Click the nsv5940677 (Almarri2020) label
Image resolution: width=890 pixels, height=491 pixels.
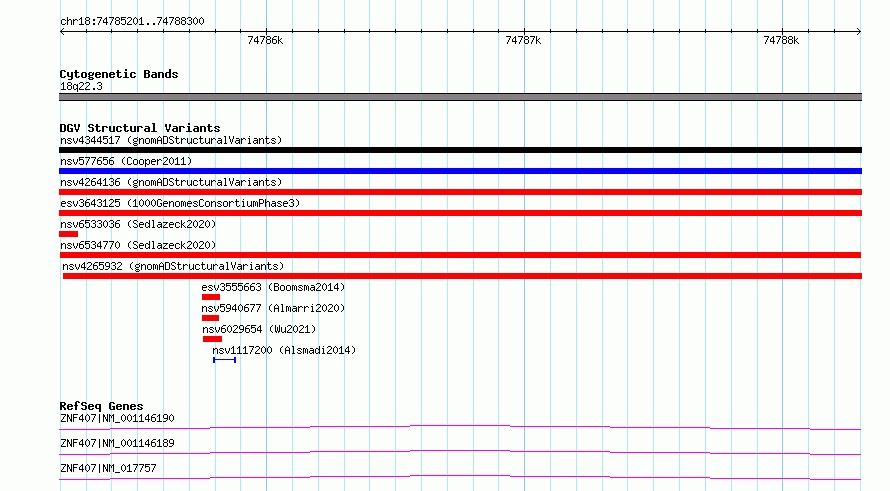(273, 308)
